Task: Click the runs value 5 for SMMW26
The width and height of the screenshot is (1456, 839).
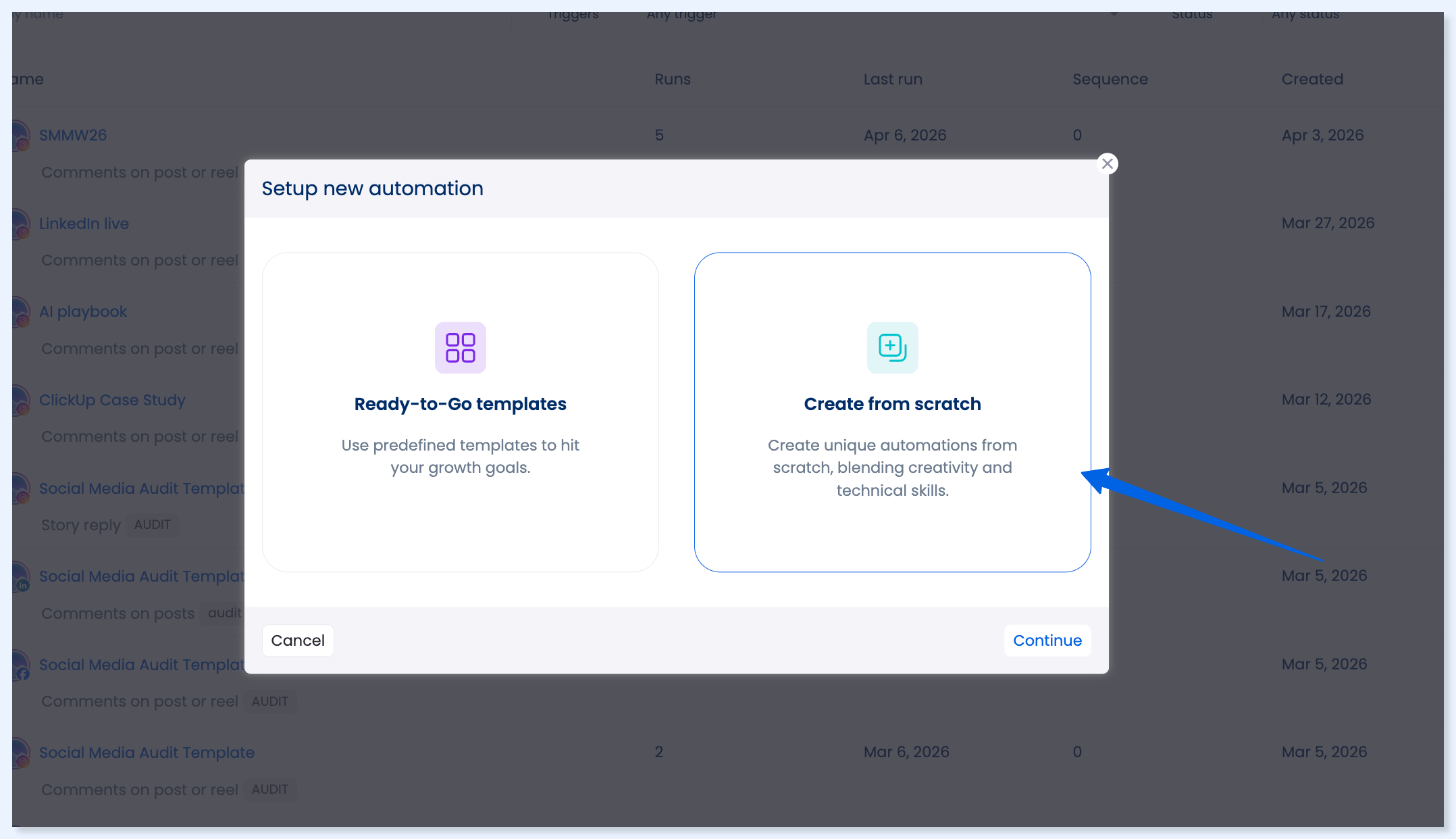Action: [659, 135]
